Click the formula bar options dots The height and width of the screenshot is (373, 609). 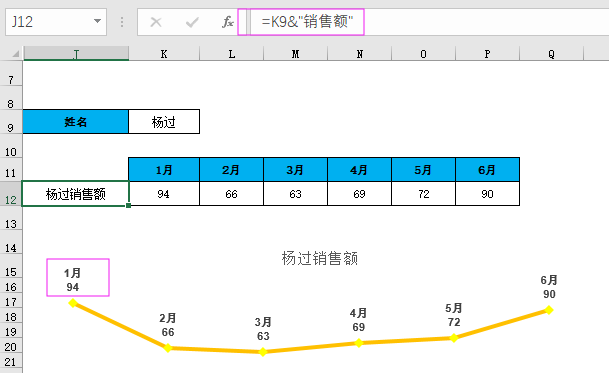(122, 22)
